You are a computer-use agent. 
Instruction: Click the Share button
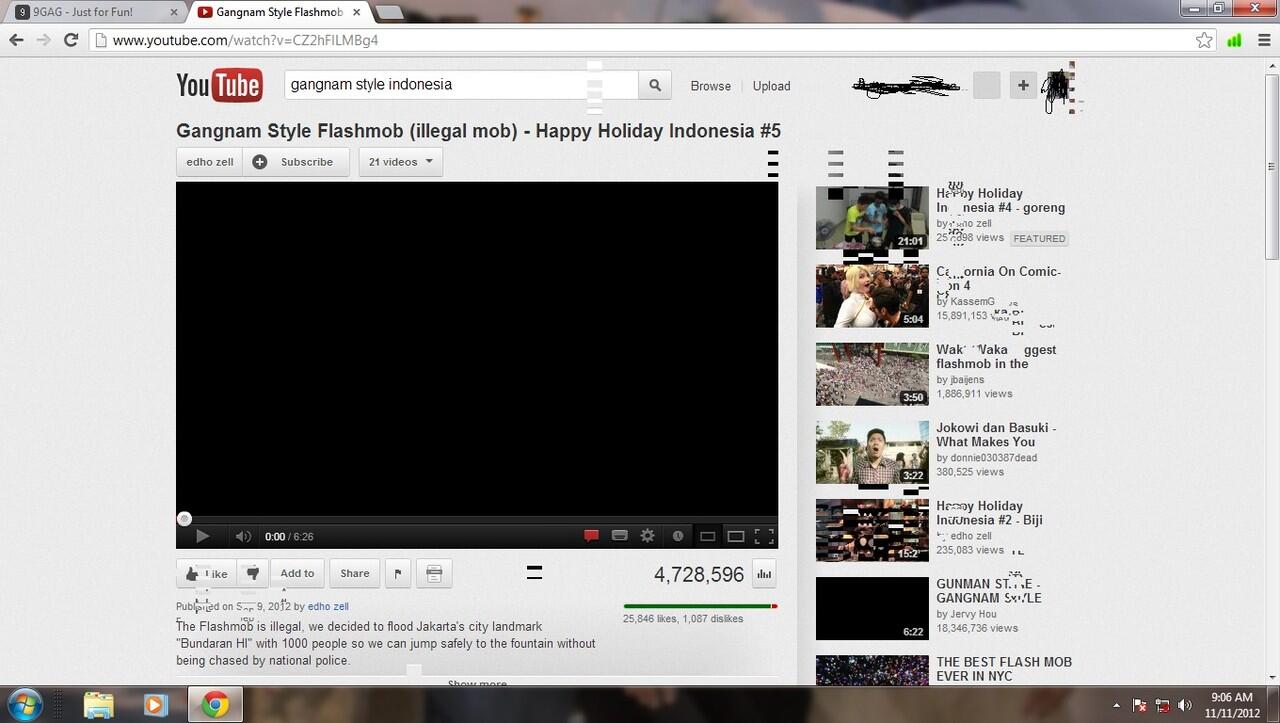[355, 574]
